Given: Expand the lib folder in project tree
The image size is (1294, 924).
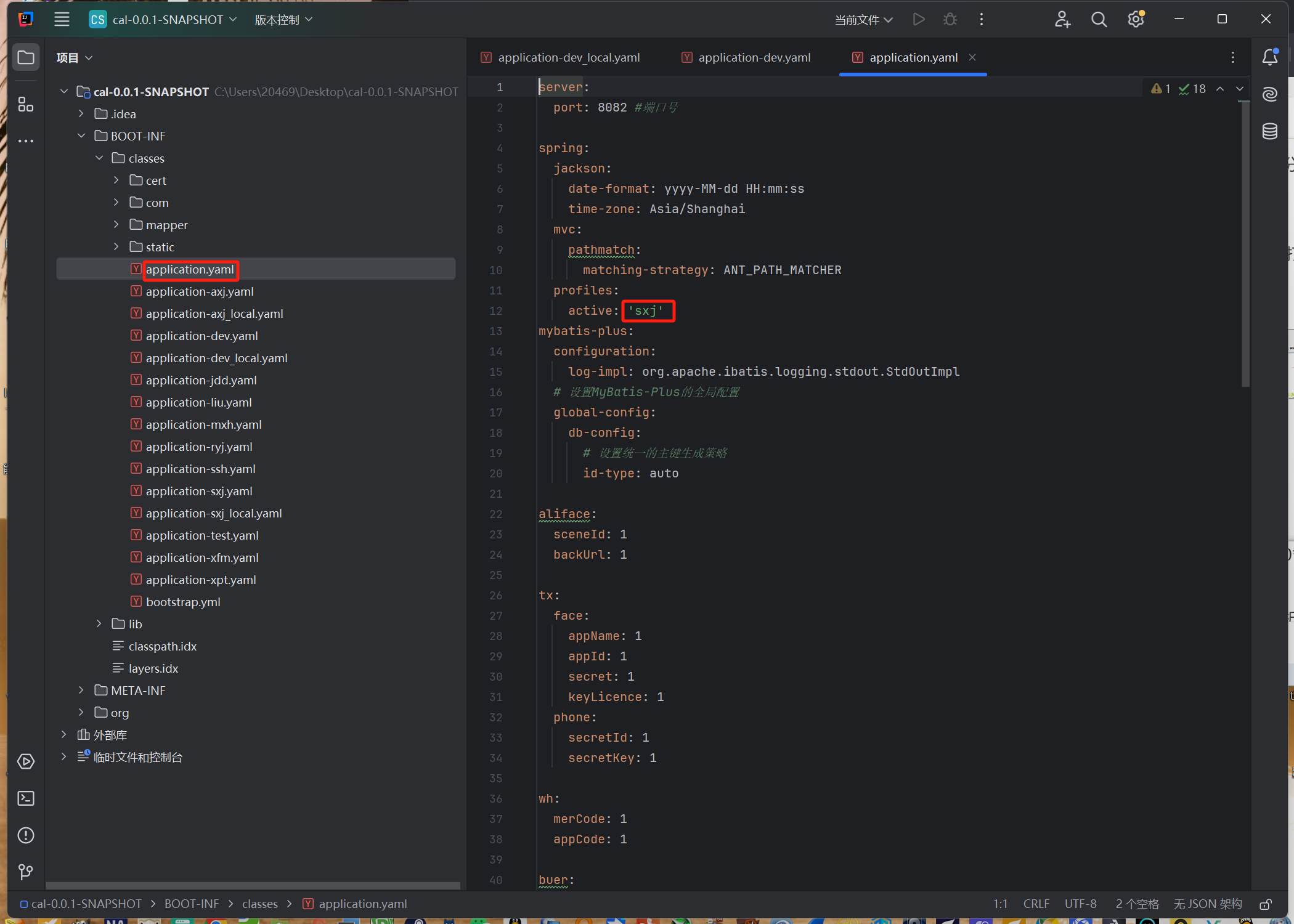Looking at the screenshot, I should click(x=99, y=624).
